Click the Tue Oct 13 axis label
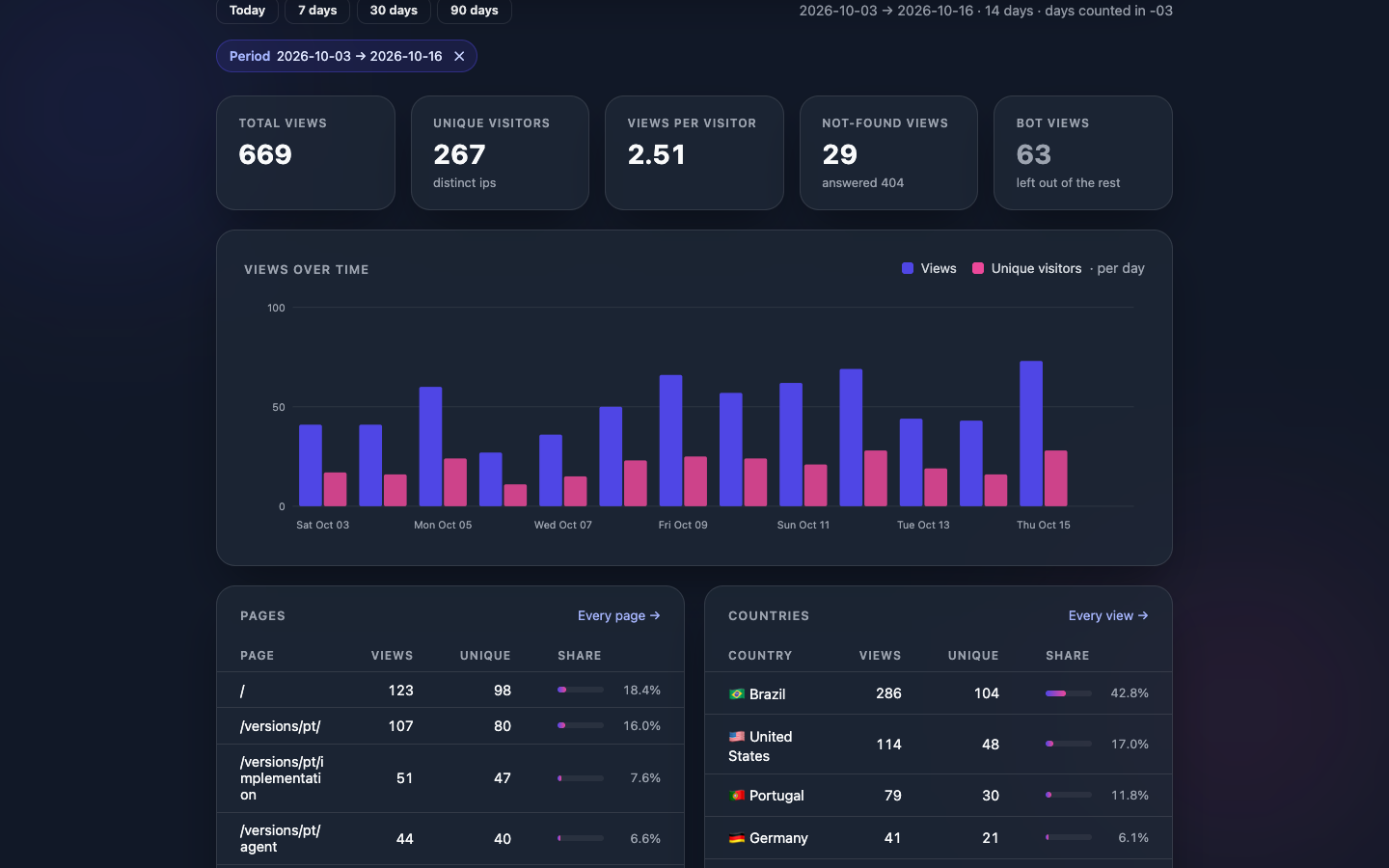This screenshot has width=1389, height=868. 923,525
